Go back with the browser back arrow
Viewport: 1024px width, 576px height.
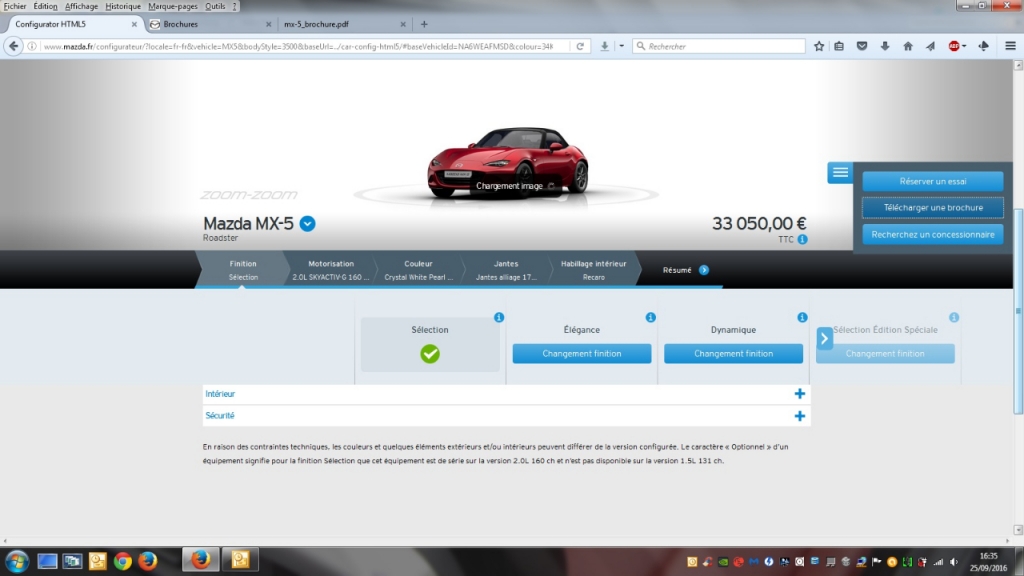coord(13,46)
